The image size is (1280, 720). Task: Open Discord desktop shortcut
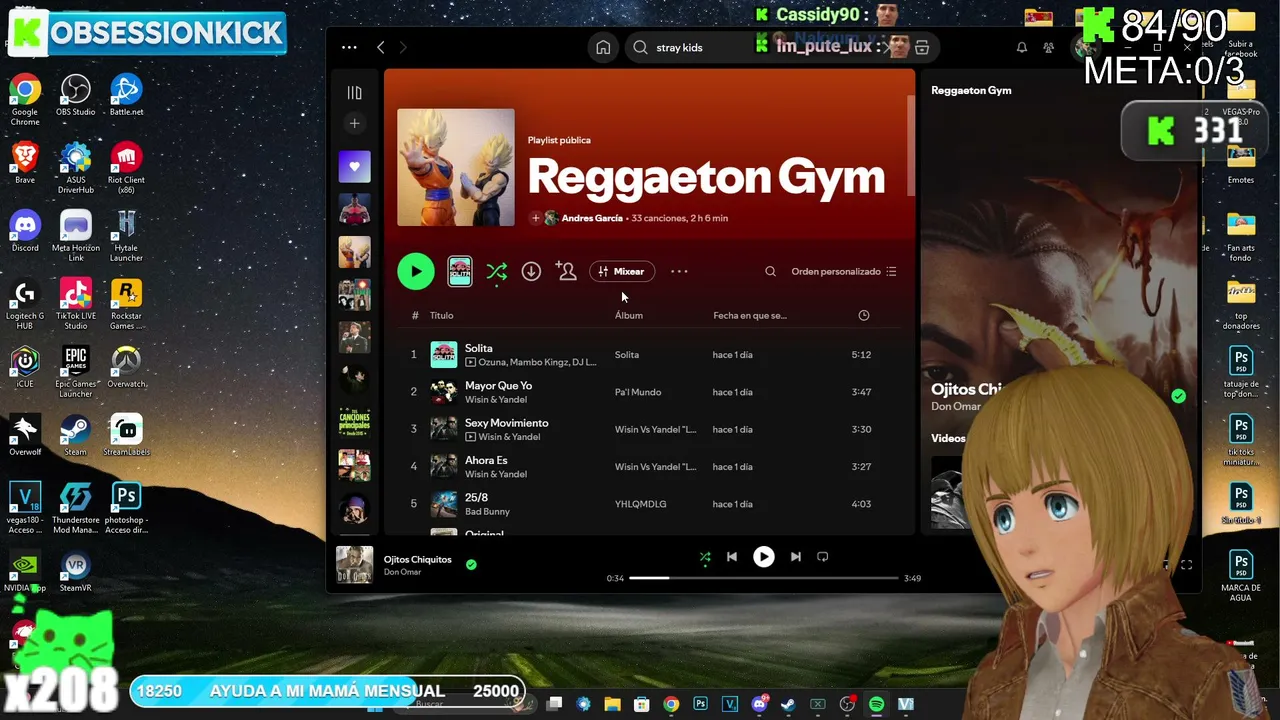coord(25,232)
